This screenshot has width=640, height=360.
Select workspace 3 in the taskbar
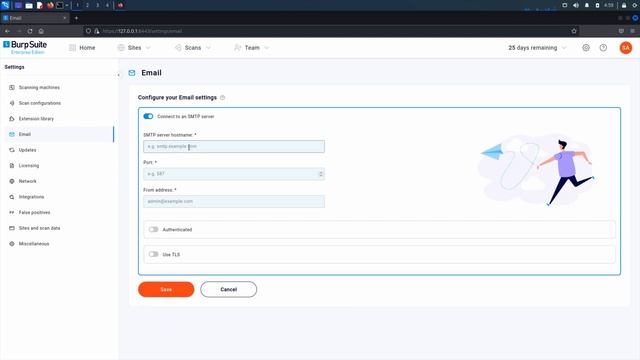click(x=97, y=5)
